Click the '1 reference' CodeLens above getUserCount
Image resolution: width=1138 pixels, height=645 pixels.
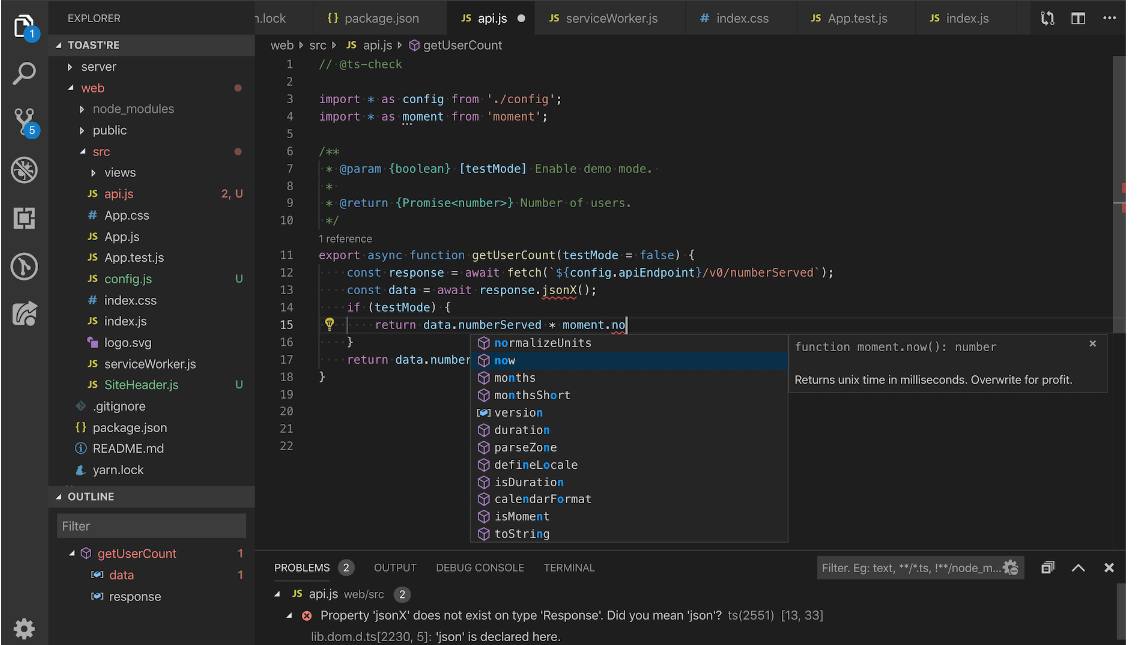[345, 238]
